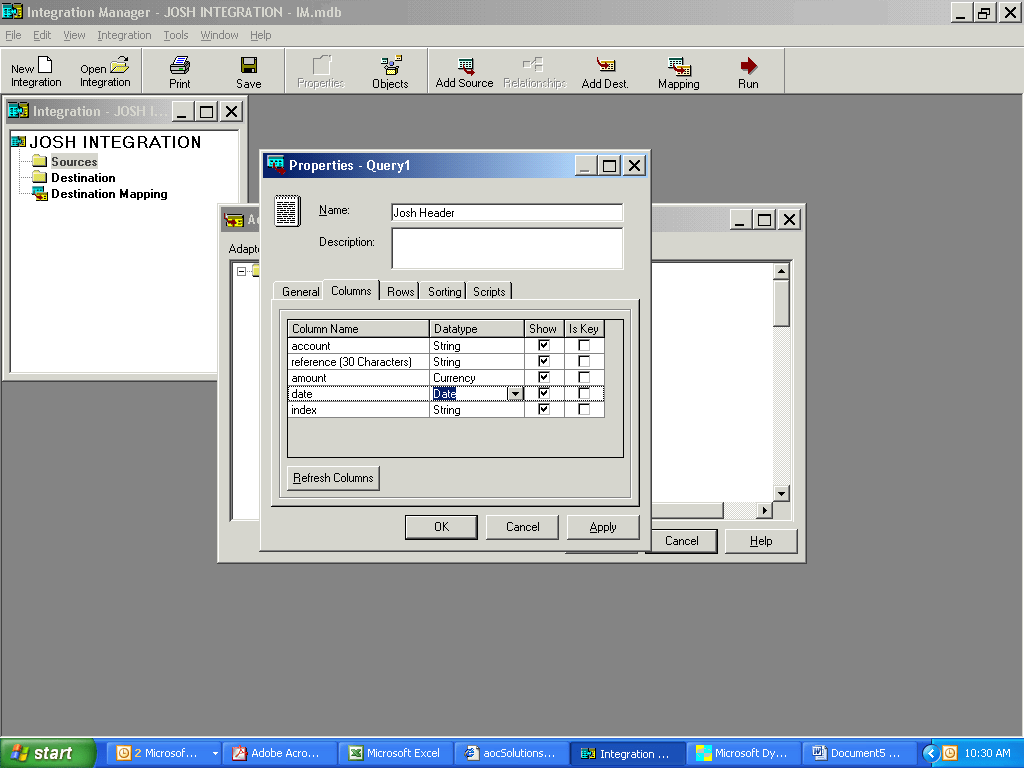
Task: Create a New Integration from the toolbar
Action: point(35,70)
